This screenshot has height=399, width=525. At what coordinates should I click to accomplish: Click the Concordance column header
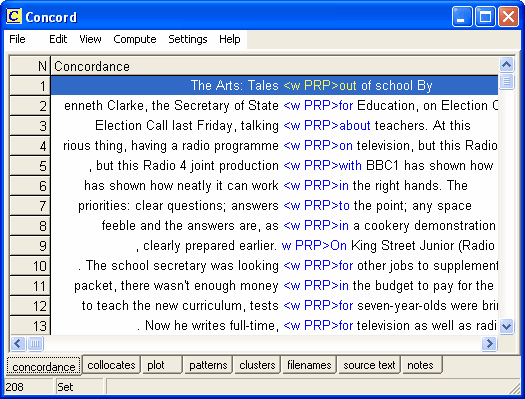[274, 66]
